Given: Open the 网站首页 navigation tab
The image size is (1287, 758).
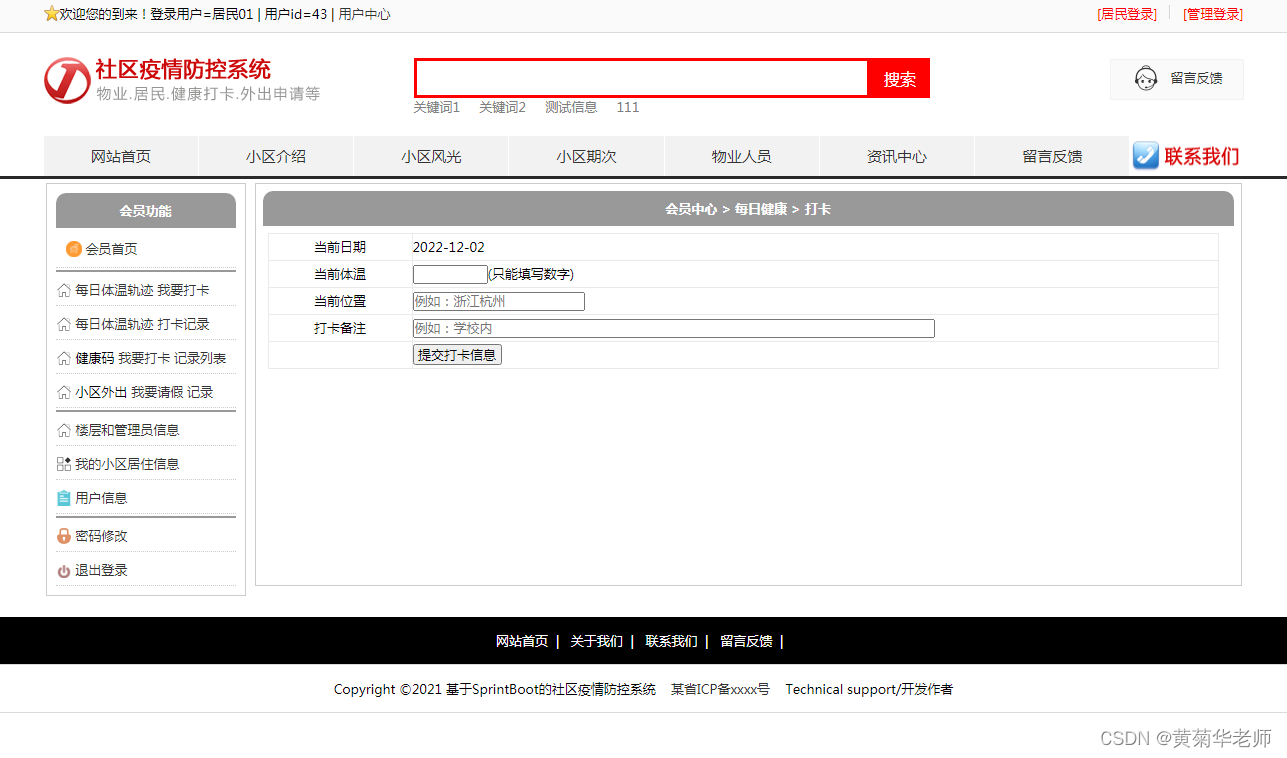Looking at the screenshot, I should click(x=121, y=156).
